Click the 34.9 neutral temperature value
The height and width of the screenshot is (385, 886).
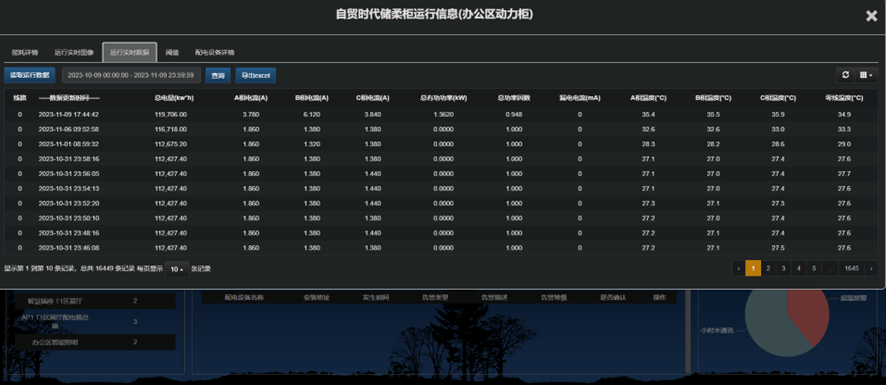(845, 114)
